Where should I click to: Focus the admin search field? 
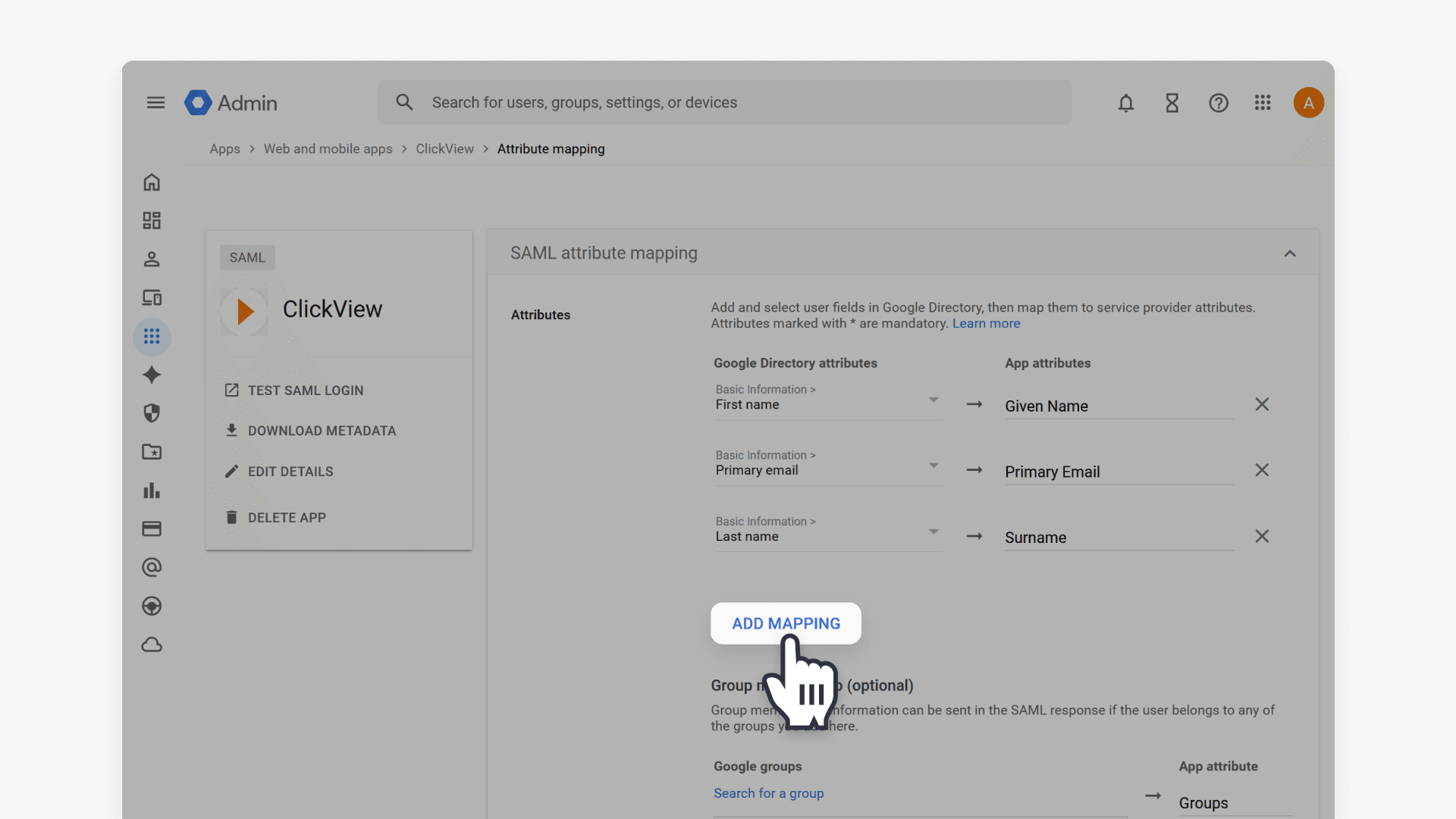click(x=725, y=102)
